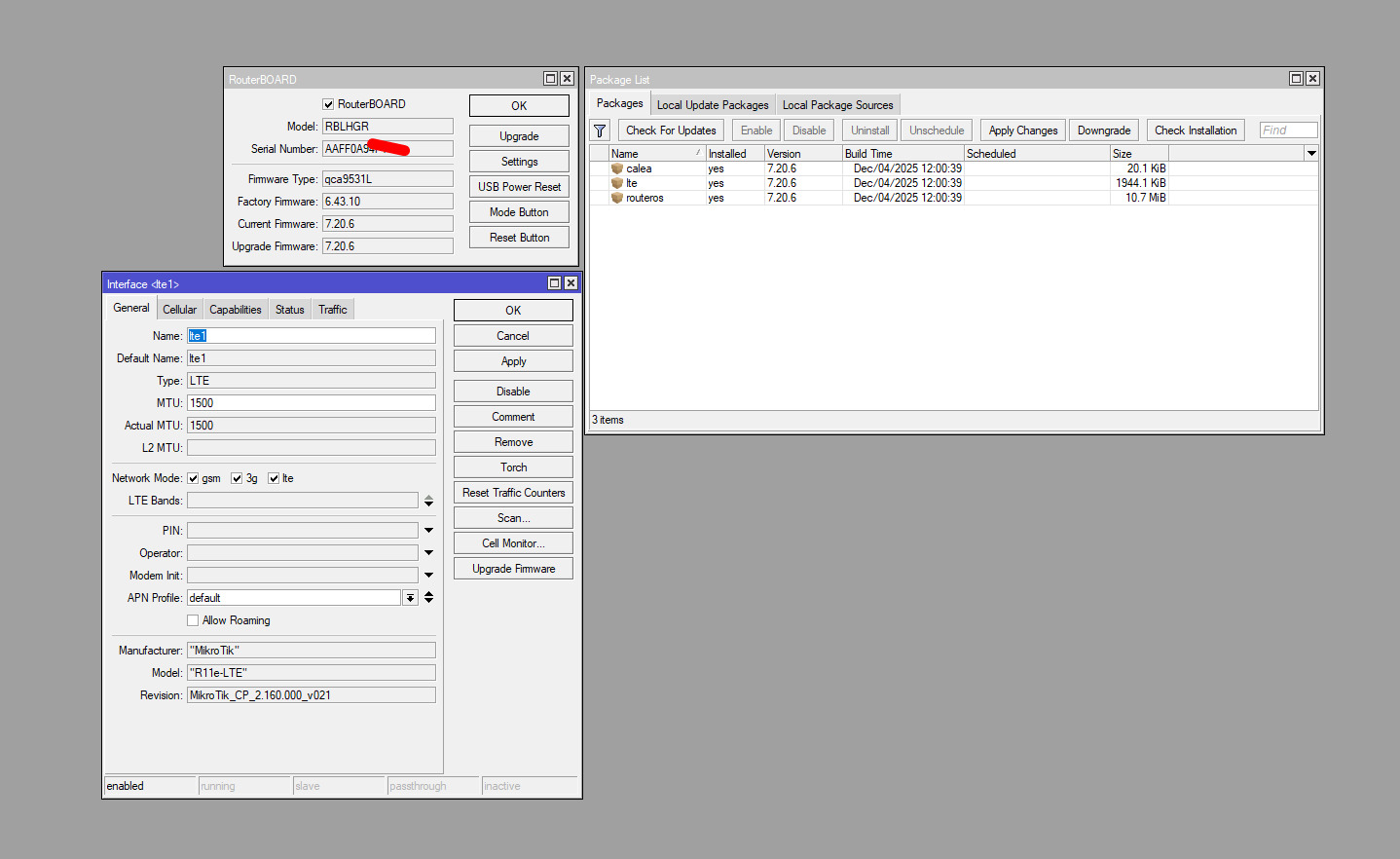The image size is (1400, 859).
Task: Click USB Power Reset button
Action: [x=519, y=187]
